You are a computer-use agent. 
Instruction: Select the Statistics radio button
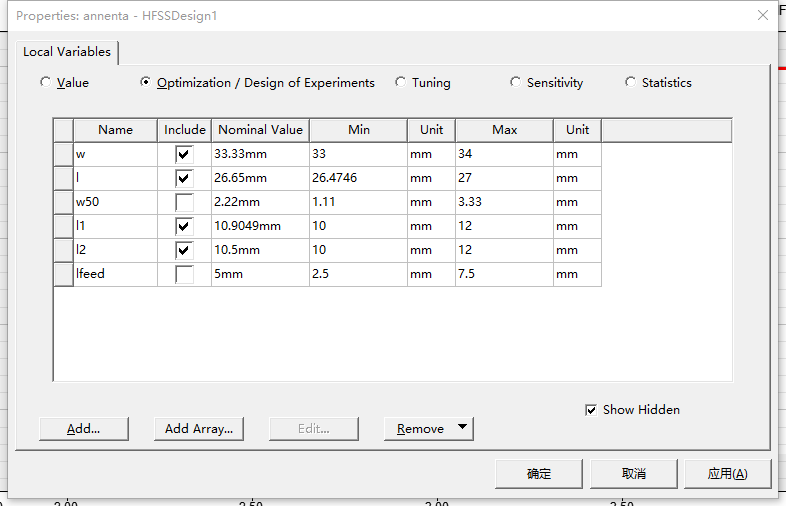click(631, 83)
